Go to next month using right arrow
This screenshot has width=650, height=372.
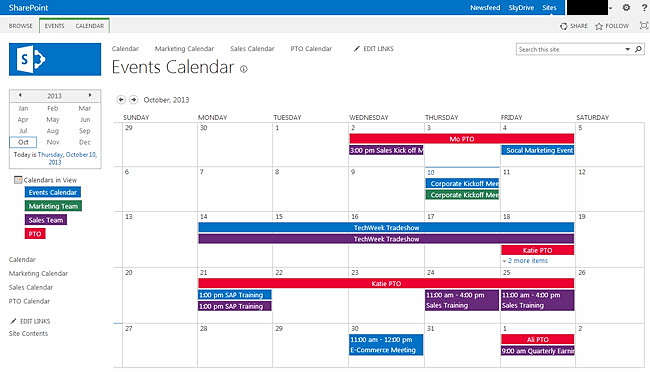[x=133, y=100]
